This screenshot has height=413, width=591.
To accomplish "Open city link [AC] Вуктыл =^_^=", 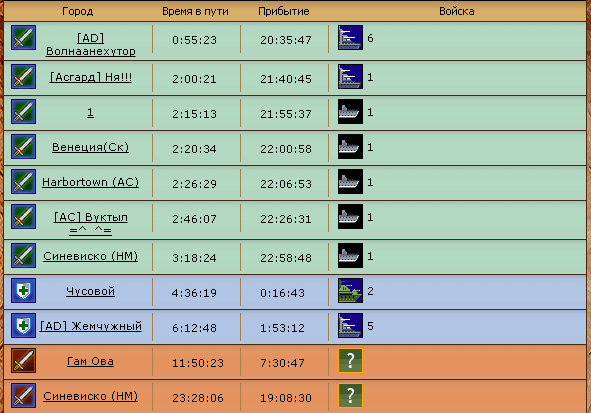I will pos(90,223).
